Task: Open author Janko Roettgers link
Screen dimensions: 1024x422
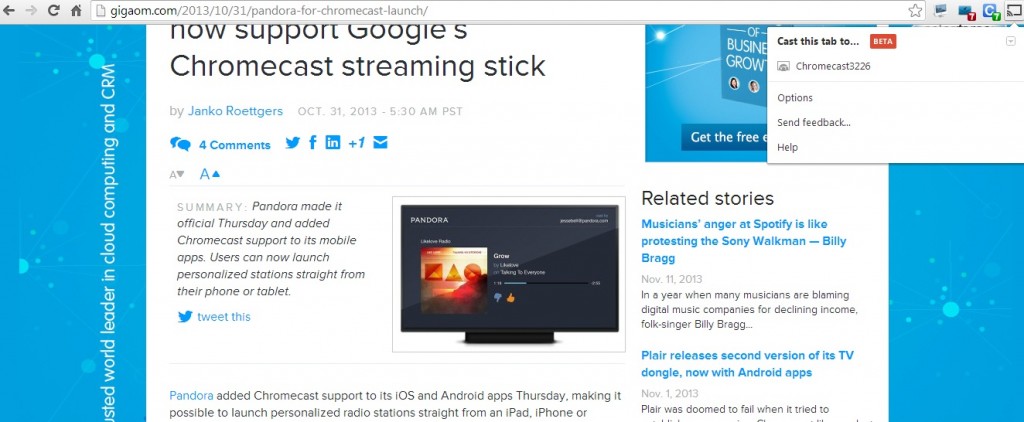Action: [x=235, y=111]
